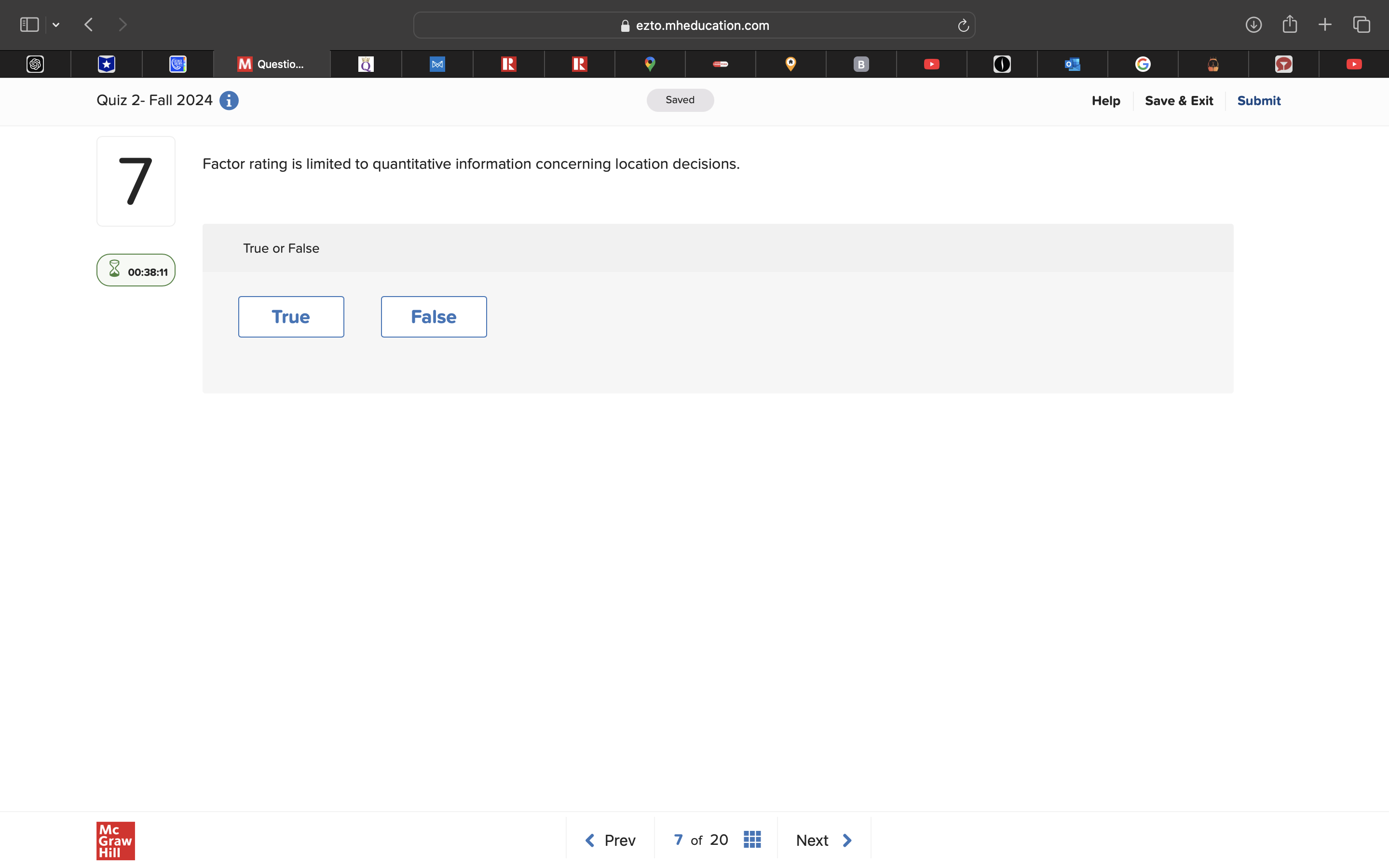Open the question grid navigator icon
1389x868 pixels.
[x=752, y=839]
